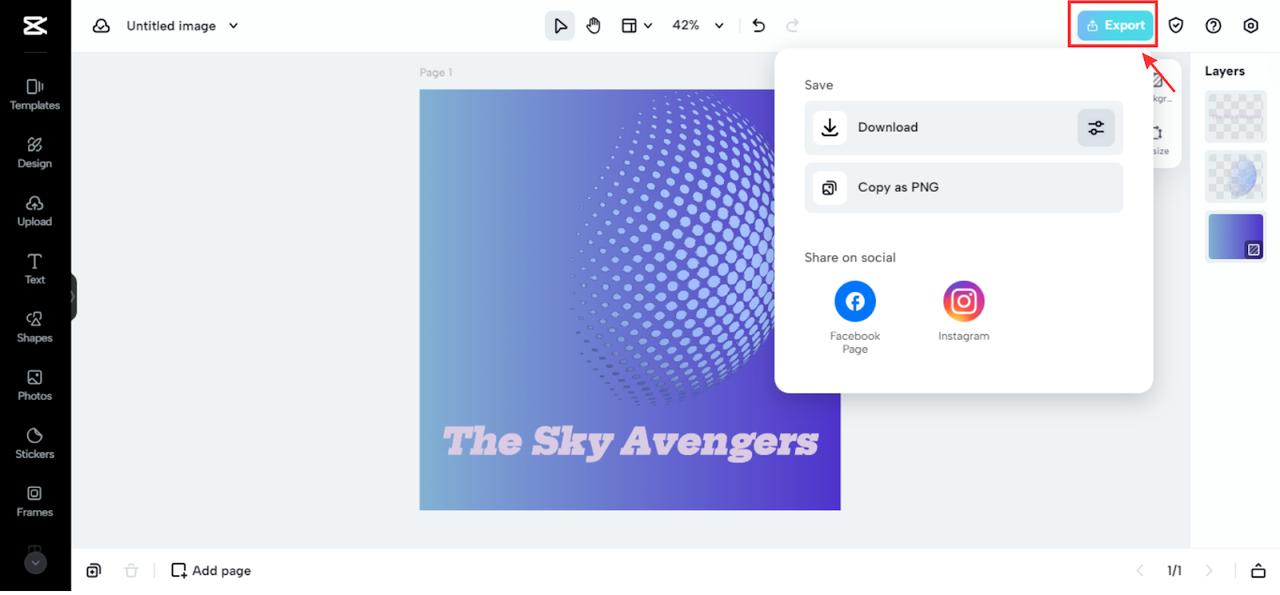Select the dotted sphere layer thumbnail
The height and width of the screenshot is (595, 1280).
click(1235, 176)
